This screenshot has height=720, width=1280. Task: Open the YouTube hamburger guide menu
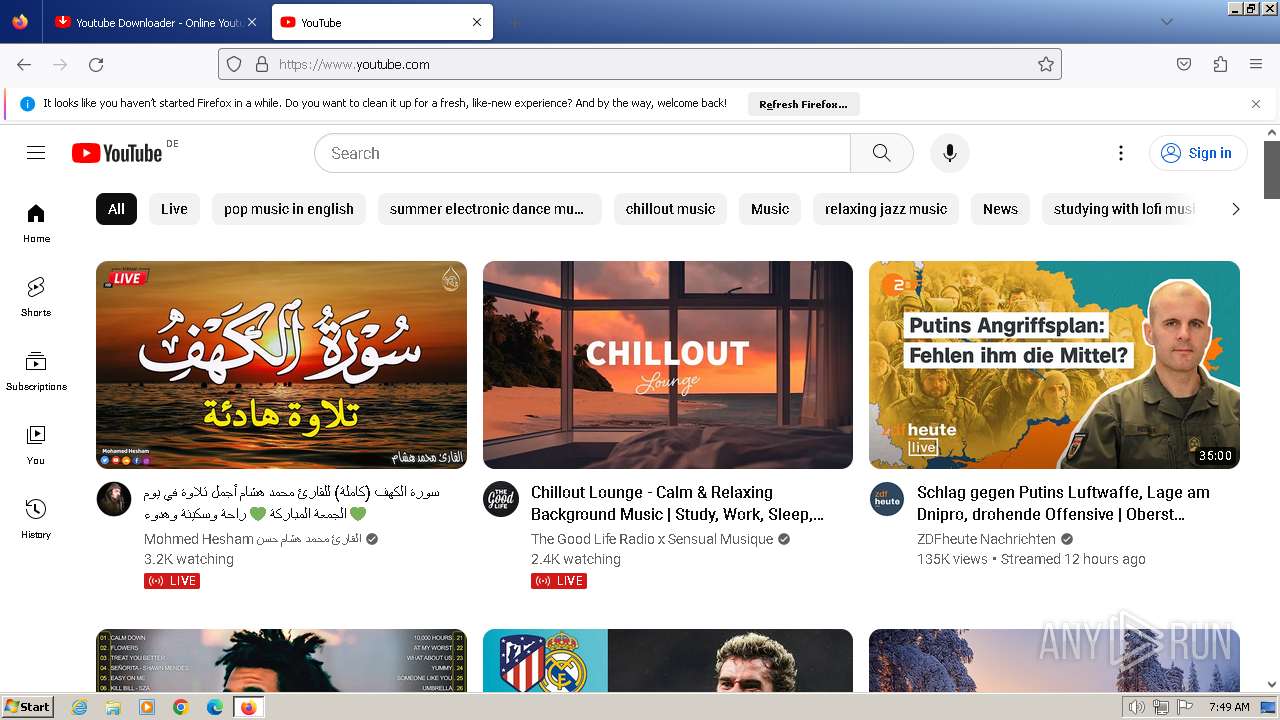click(x=36, y=153)
